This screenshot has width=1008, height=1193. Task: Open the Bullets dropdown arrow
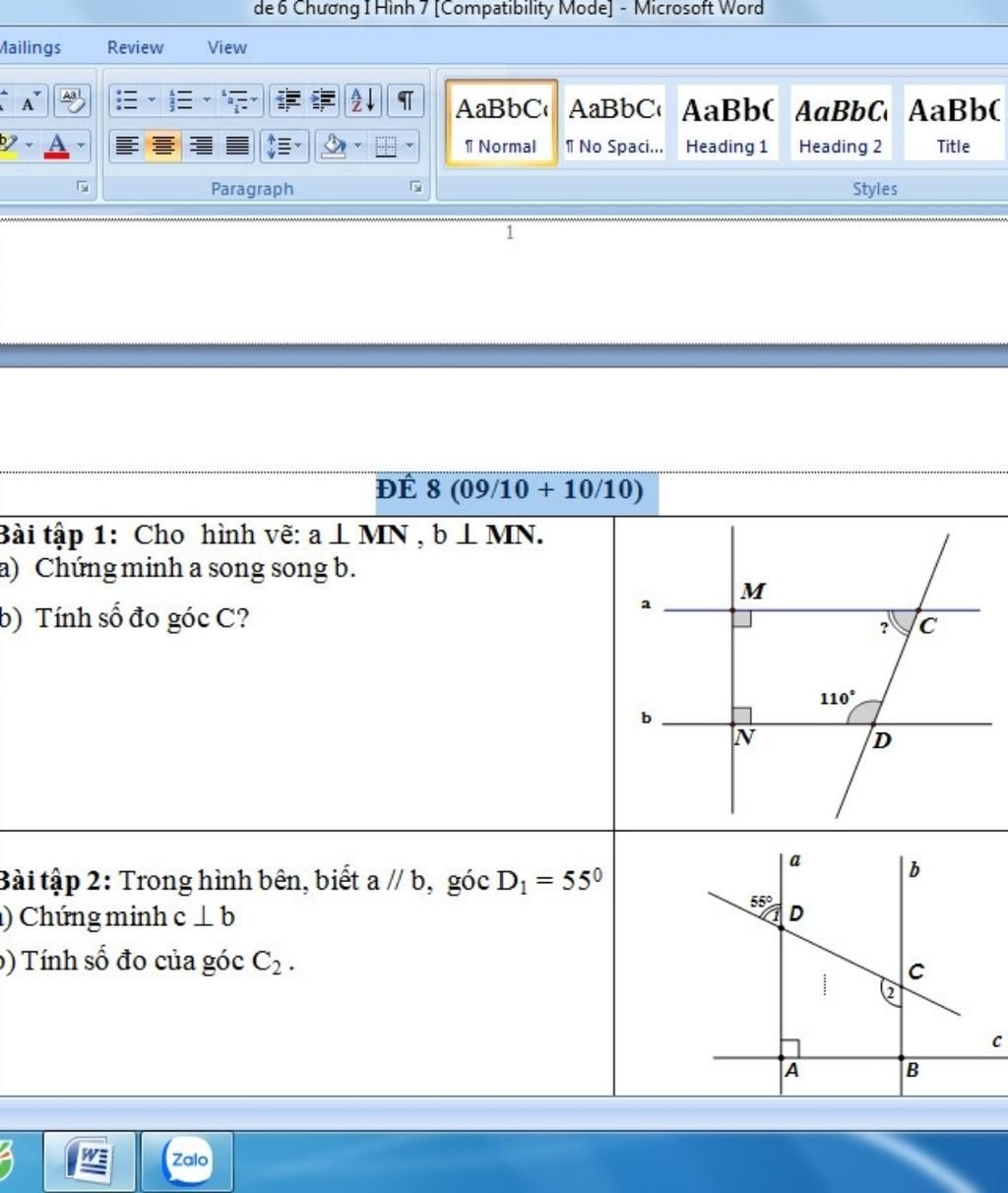point(152,99)
